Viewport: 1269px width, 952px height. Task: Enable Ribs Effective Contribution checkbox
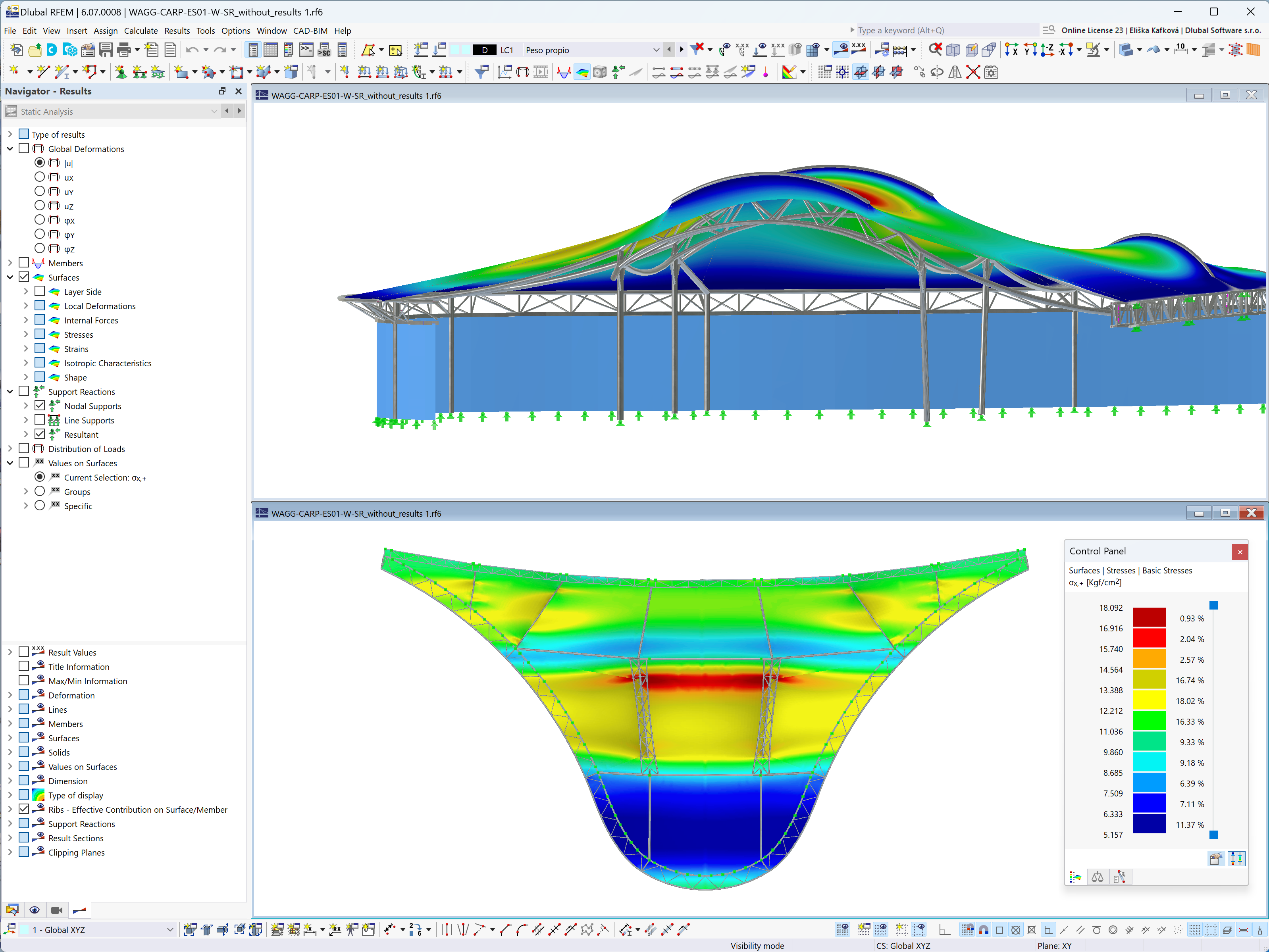(21, 809)
